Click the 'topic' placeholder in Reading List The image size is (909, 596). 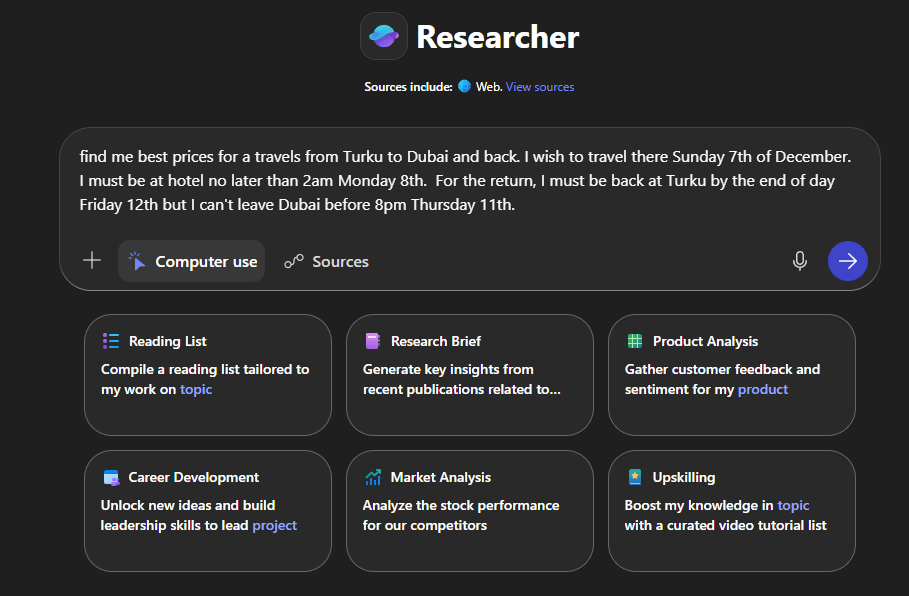click(x=196, y=389)
